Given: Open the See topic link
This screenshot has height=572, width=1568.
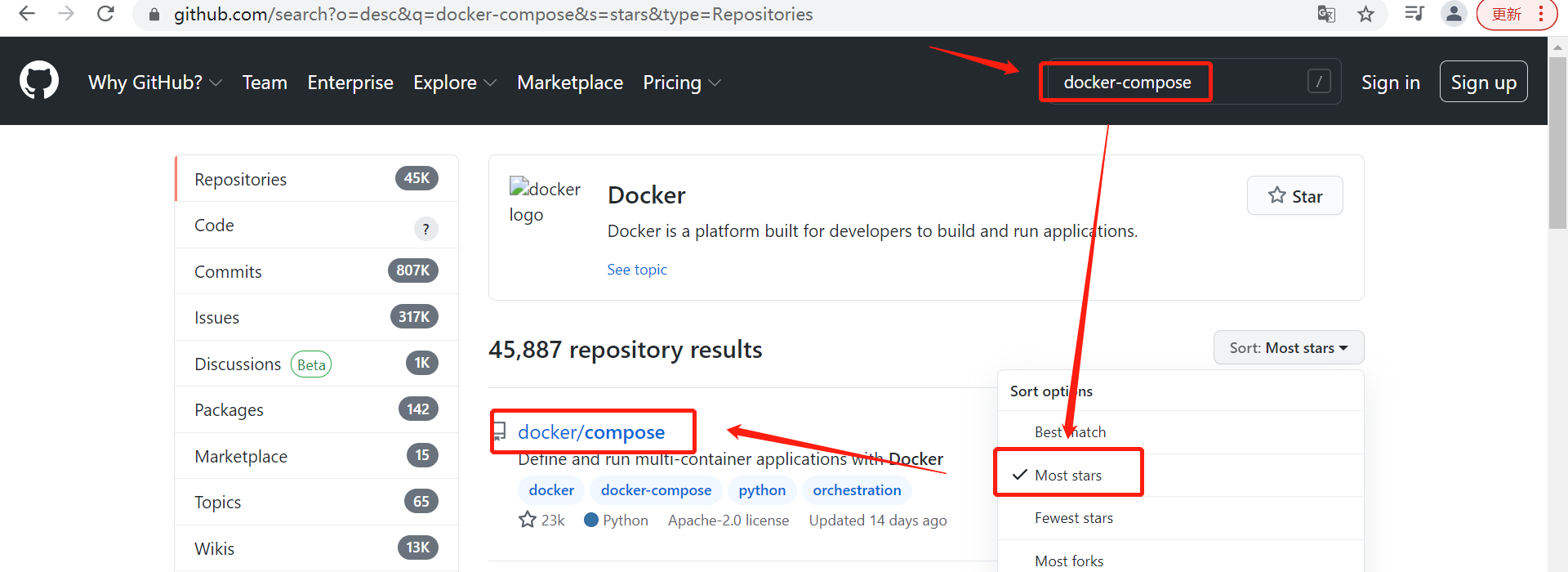Looking at the screenshot, I should click(x=637, y=270).
